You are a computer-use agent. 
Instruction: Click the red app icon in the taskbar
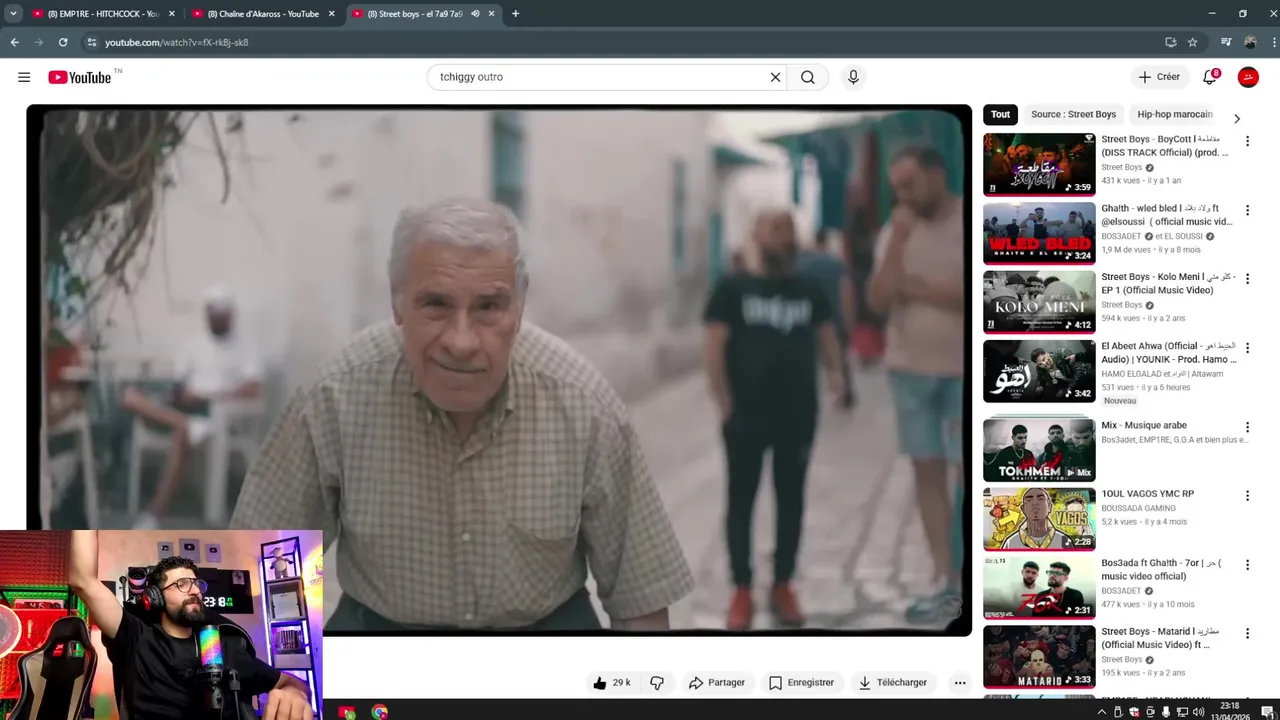pos(347,712)
